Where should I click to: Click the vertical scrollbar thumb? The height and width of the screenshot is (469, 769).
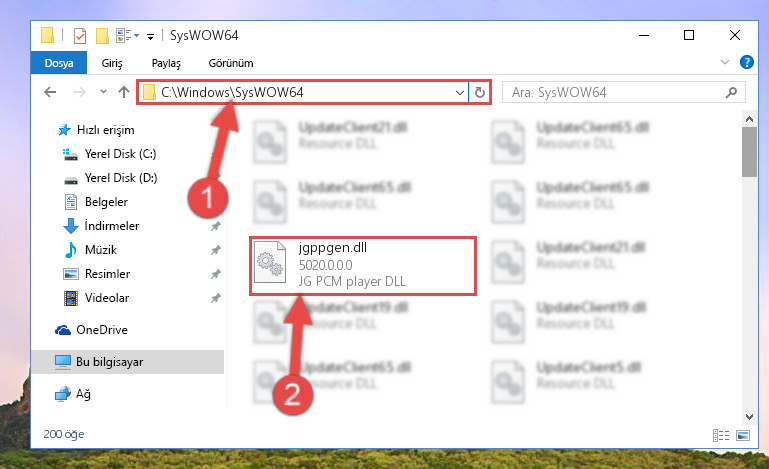(x=749, y=152)
